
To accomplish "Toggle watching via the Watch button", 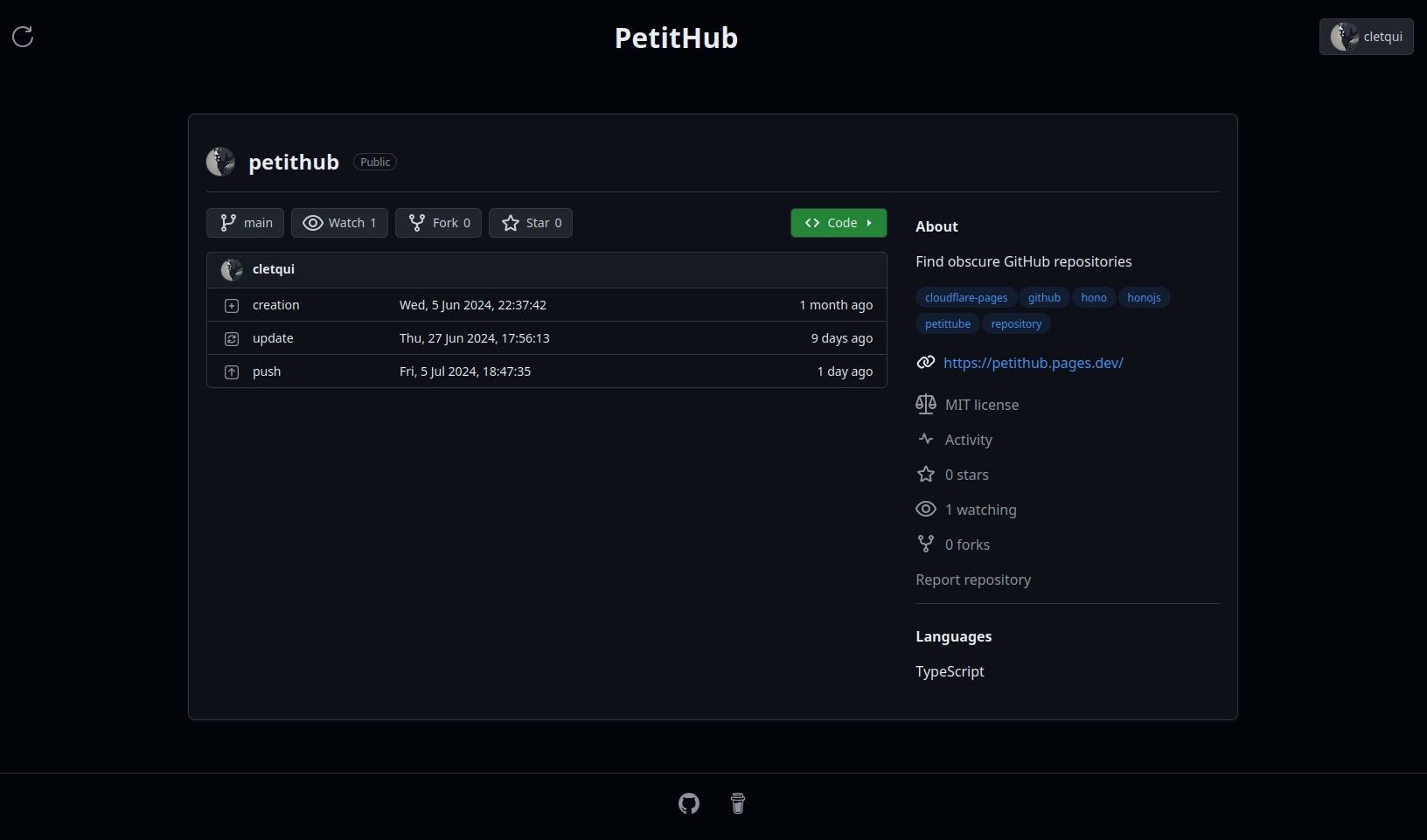I will 339,223.
